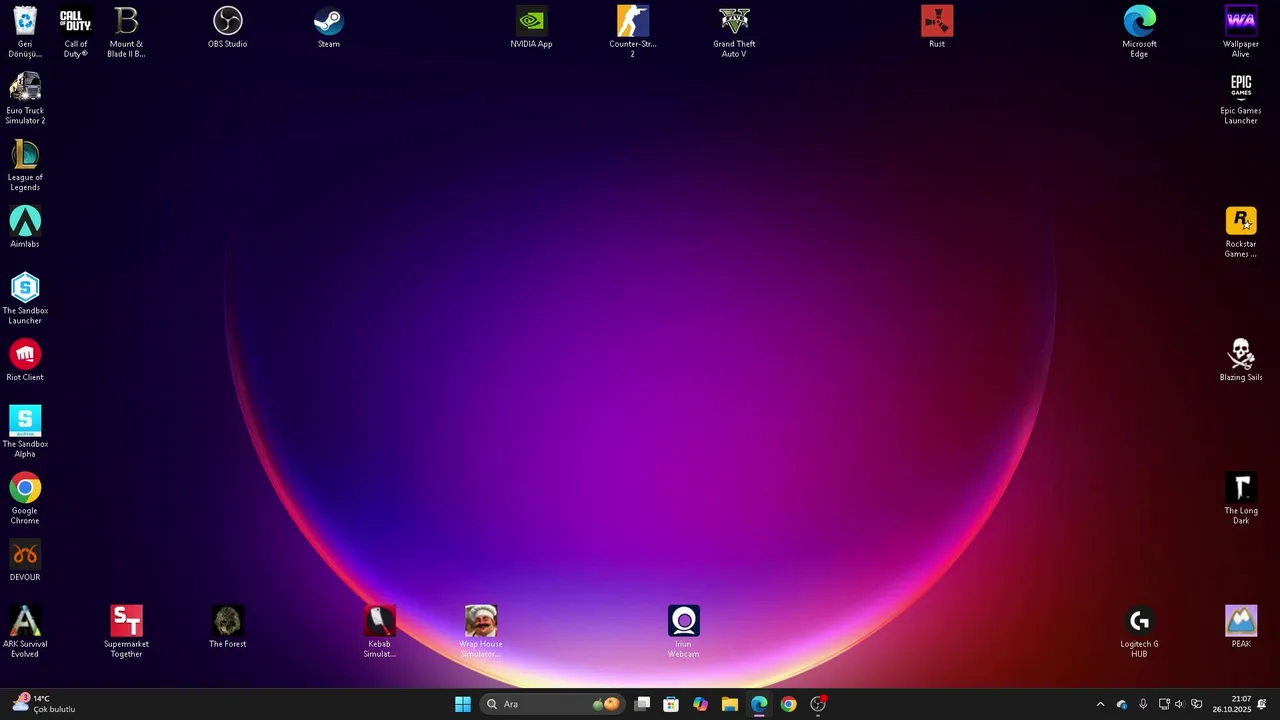
Task: Open Mount & Blade II Bannerlord shortcut
Action: 126,32
